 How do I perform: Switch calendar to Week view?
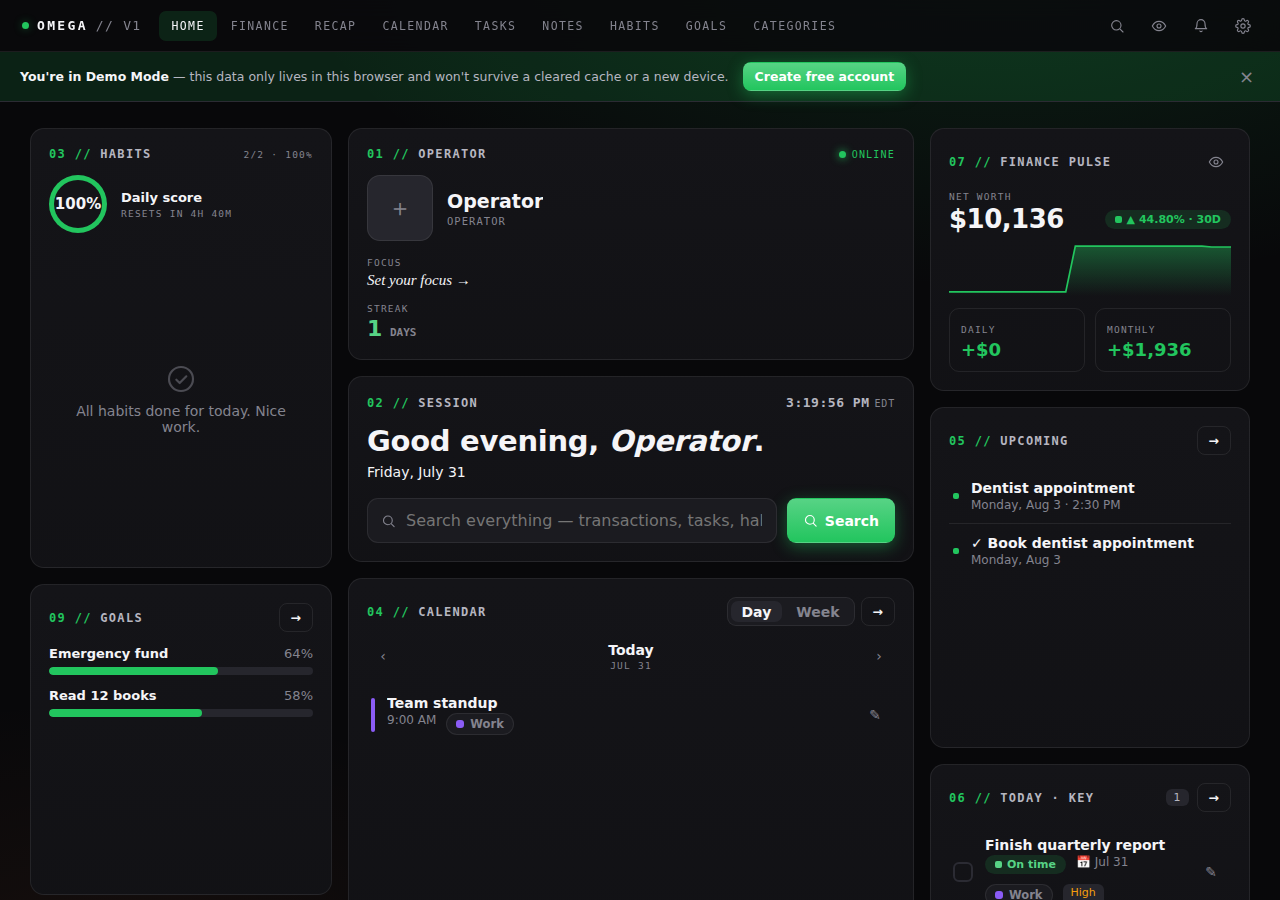coord(818,612)
